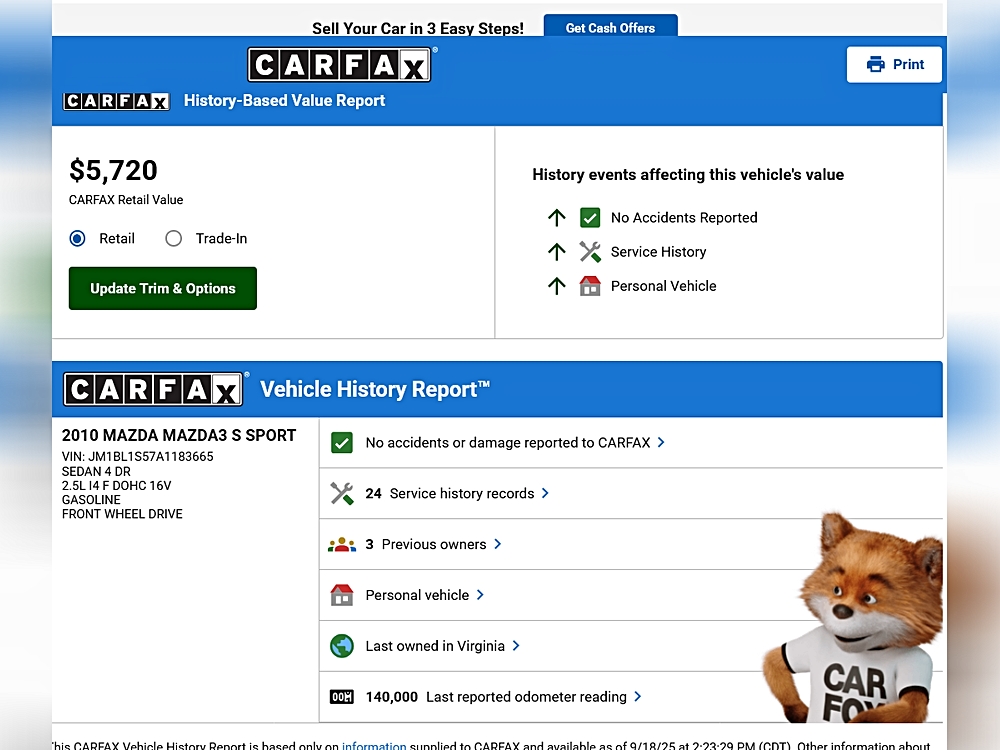The width and height of the screenshot is (1000, 750).
Task: Expand the Service history records chevron
Action: pyautogui.click(x=545, y=493)
